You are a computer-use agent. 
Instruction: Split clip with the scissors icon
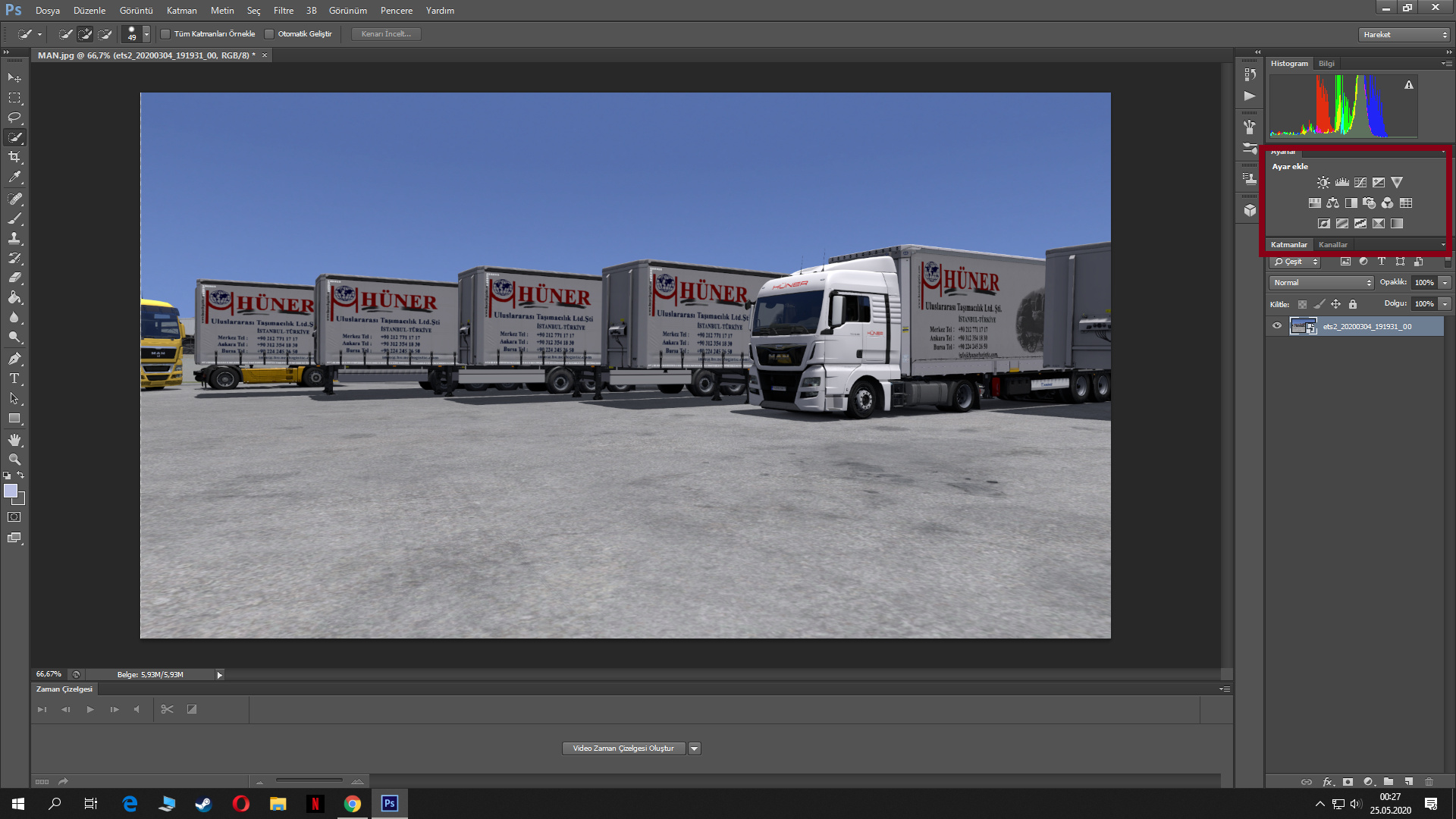pos(168,710)
